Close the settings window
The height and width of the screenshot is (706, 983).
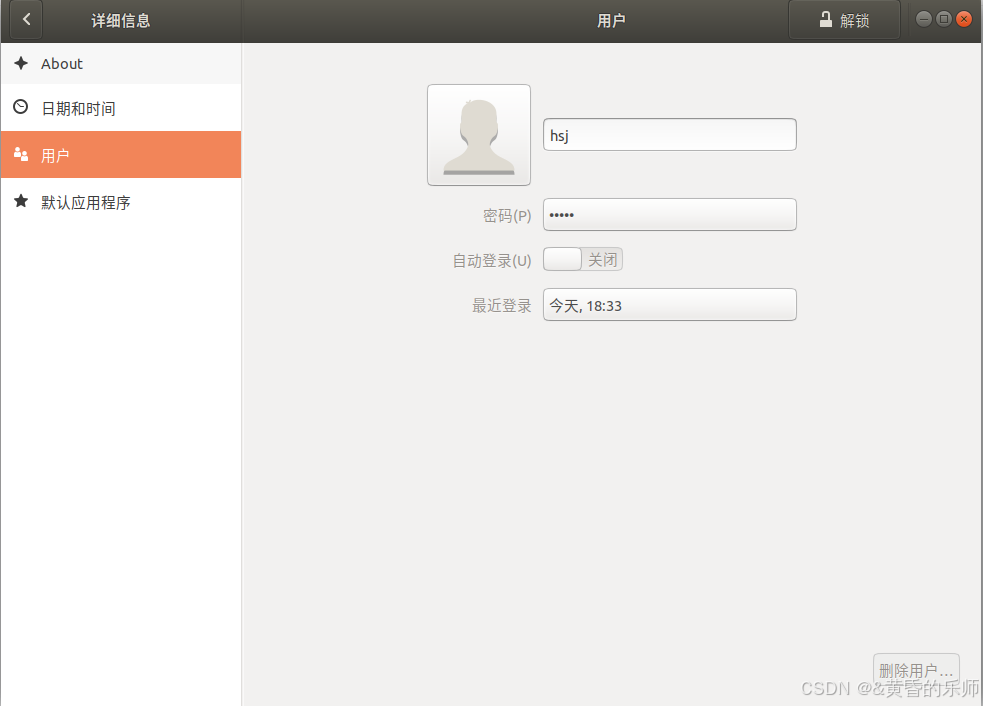[x=964, y=19]
